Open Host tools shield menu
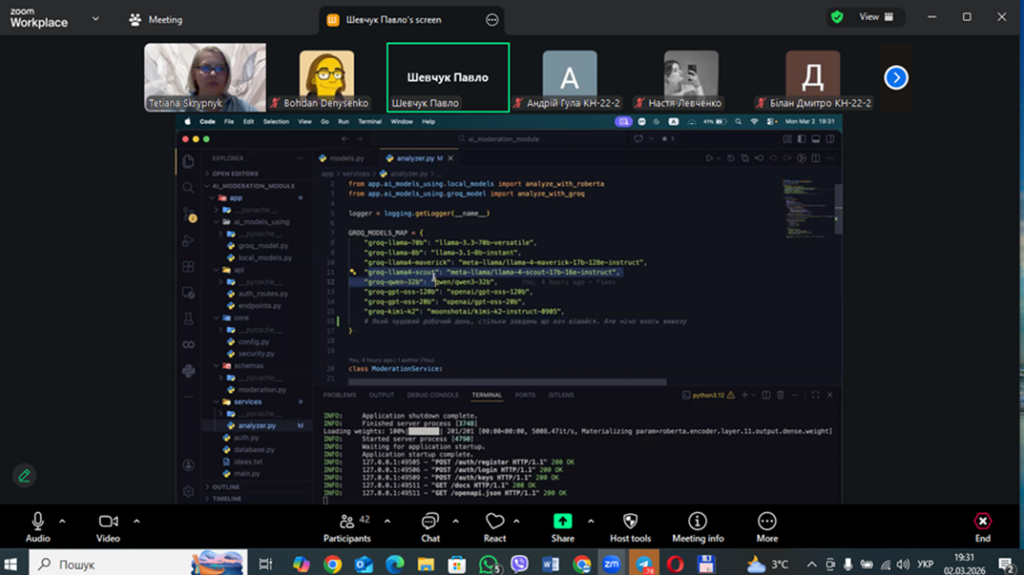Image resolution: width=1024 pixels, height=575 pixels. click(630, 526)
